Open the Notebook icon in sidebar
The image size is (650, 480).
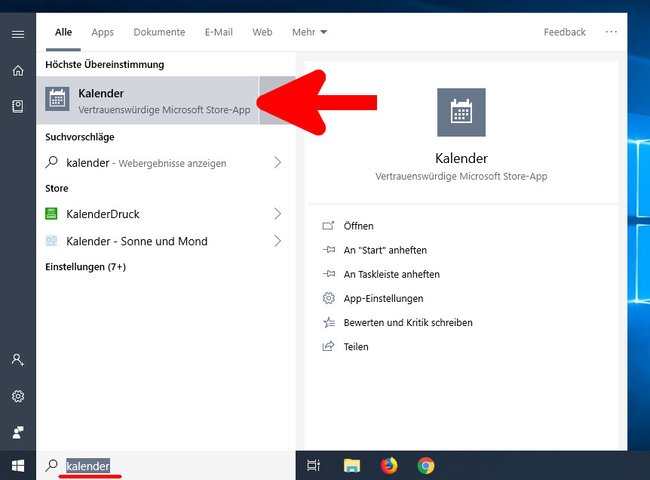(x=18, y=107)
